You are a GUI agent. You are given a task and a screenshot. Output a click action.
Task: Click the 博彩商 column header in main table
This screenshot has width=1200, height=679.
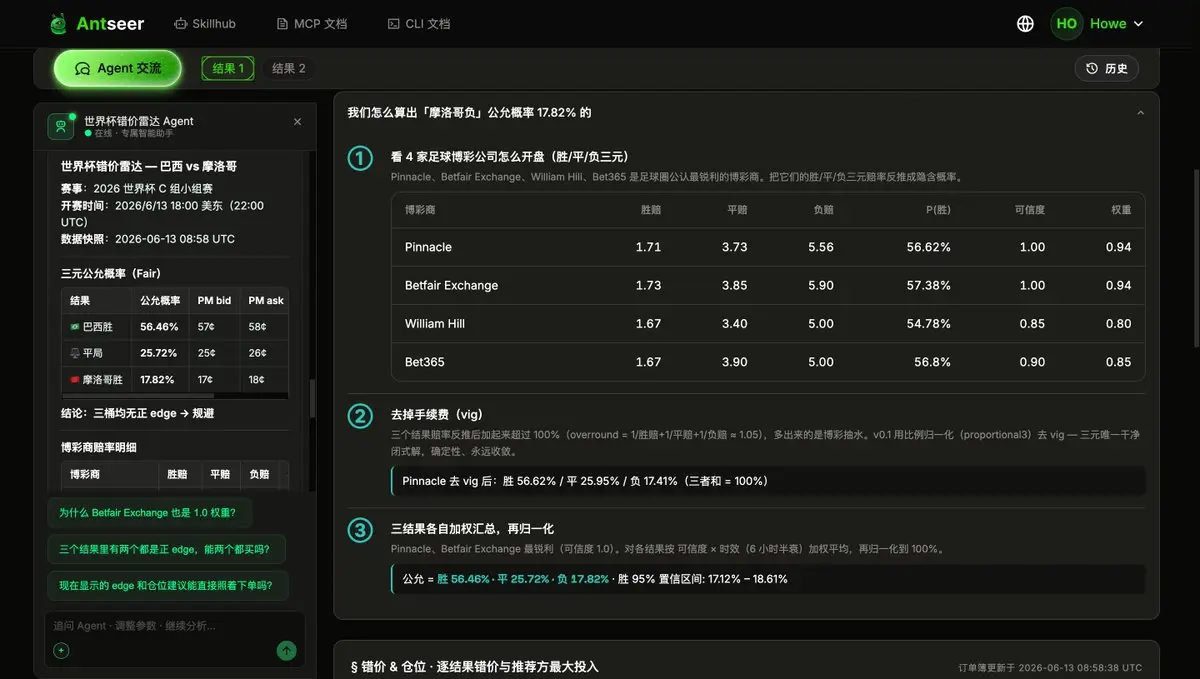tap(420, 211)
